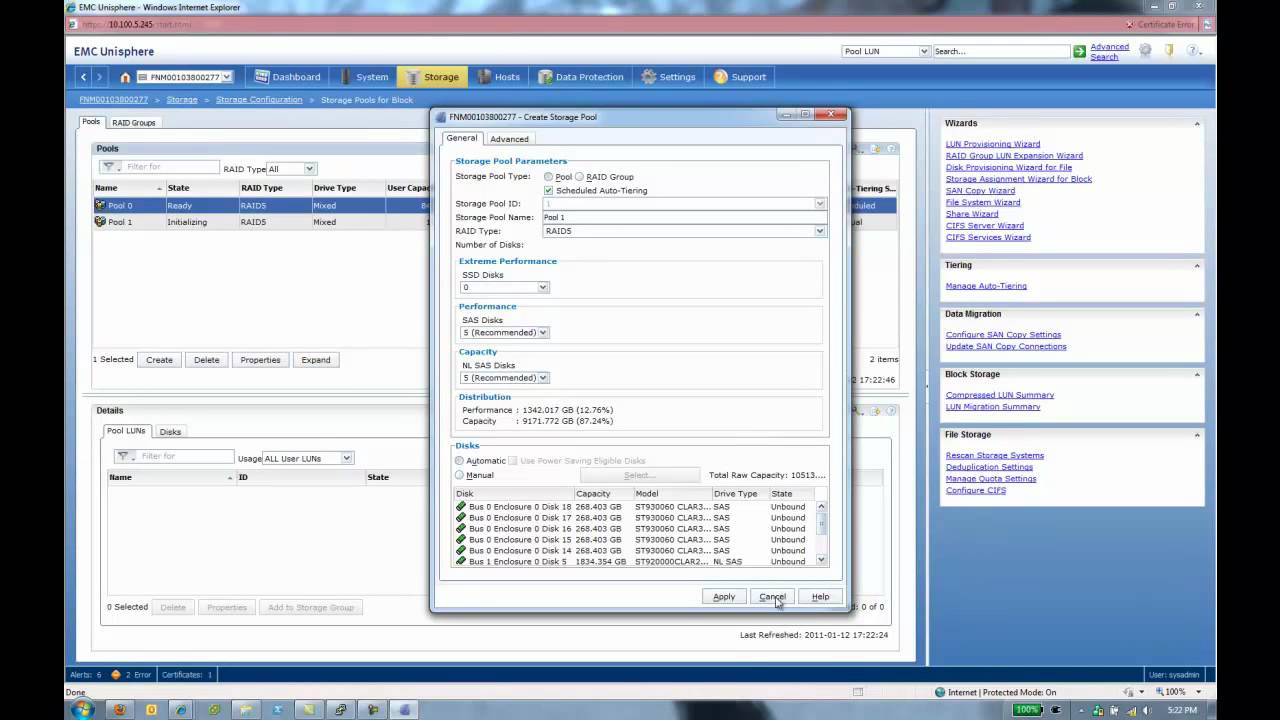The height and width of the screenshot is (720, 1280).
Task: Open the Settings menu
Action: 669,77
